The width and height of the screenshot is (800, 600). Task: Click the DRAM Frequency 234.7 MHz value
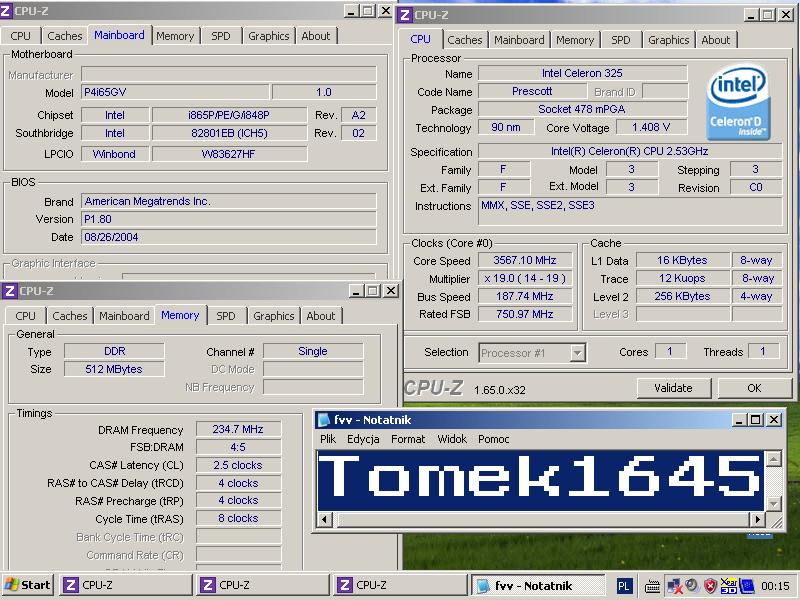click(x=238, y=430)
